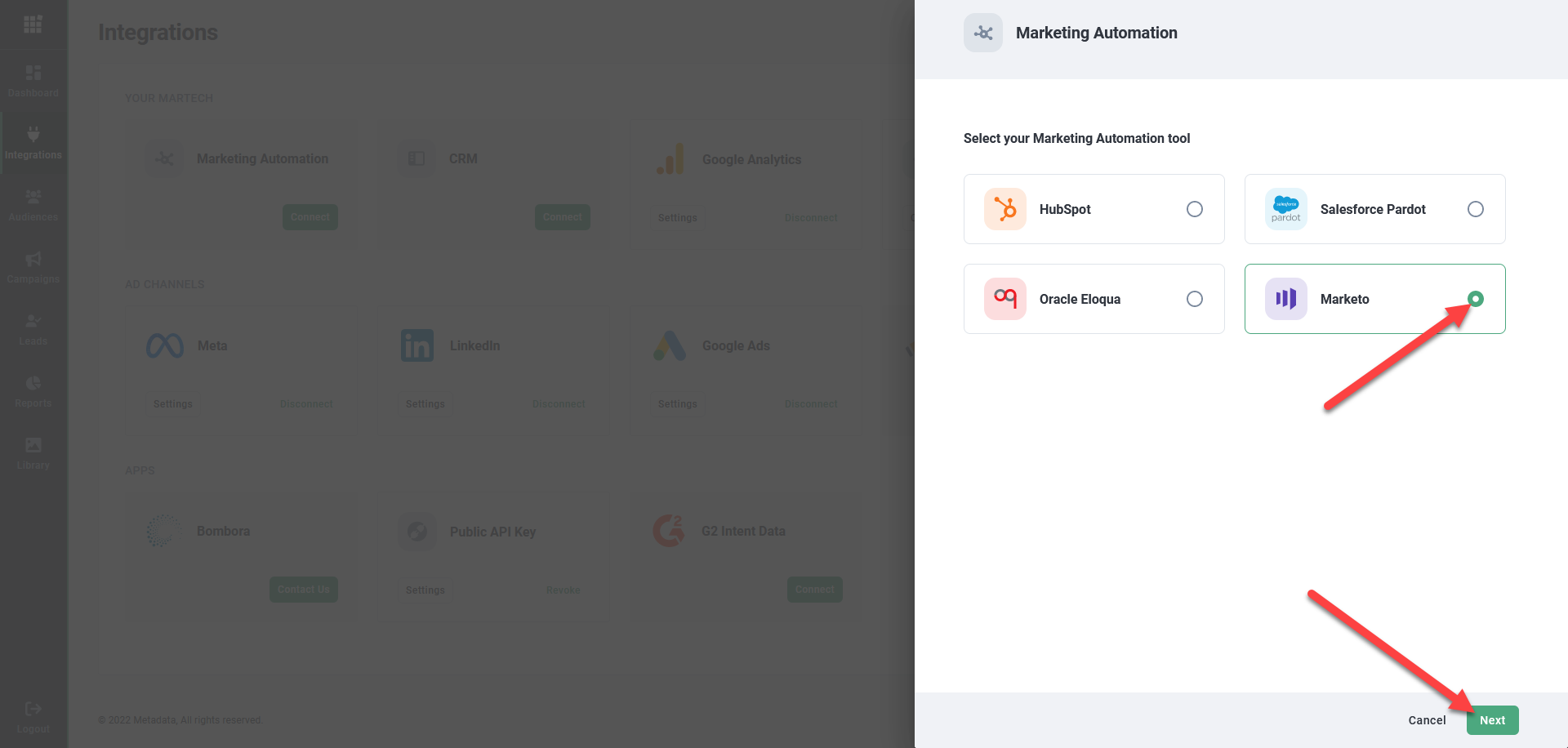Click the Library image icon
Viewport: 1568px width, 748px height.
(33, 445)
